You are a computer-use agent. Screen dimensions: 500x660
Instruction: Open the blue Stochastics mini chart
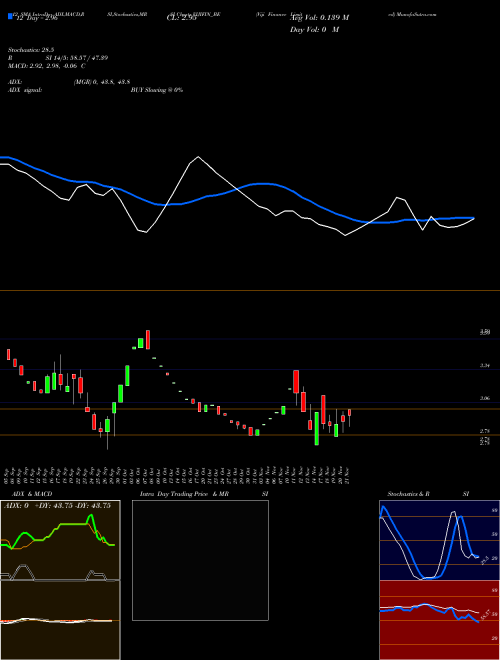coord(439,540)
